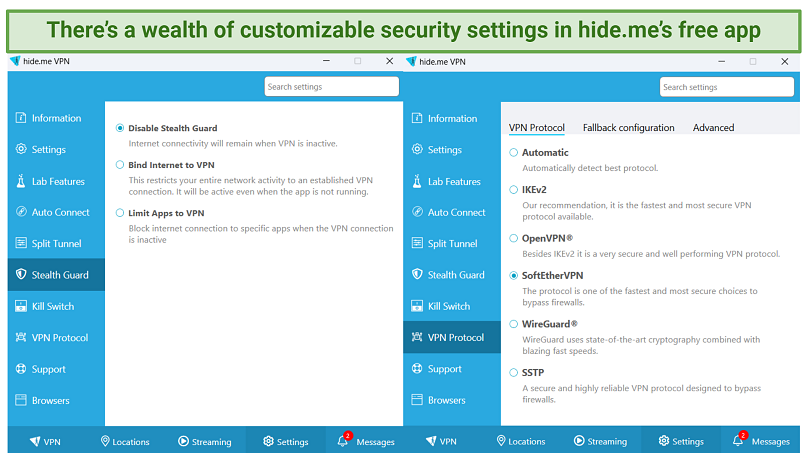Screen dimensions: 806x453
Task: Click Kill Switch label in left window
Action: point(53,306)
